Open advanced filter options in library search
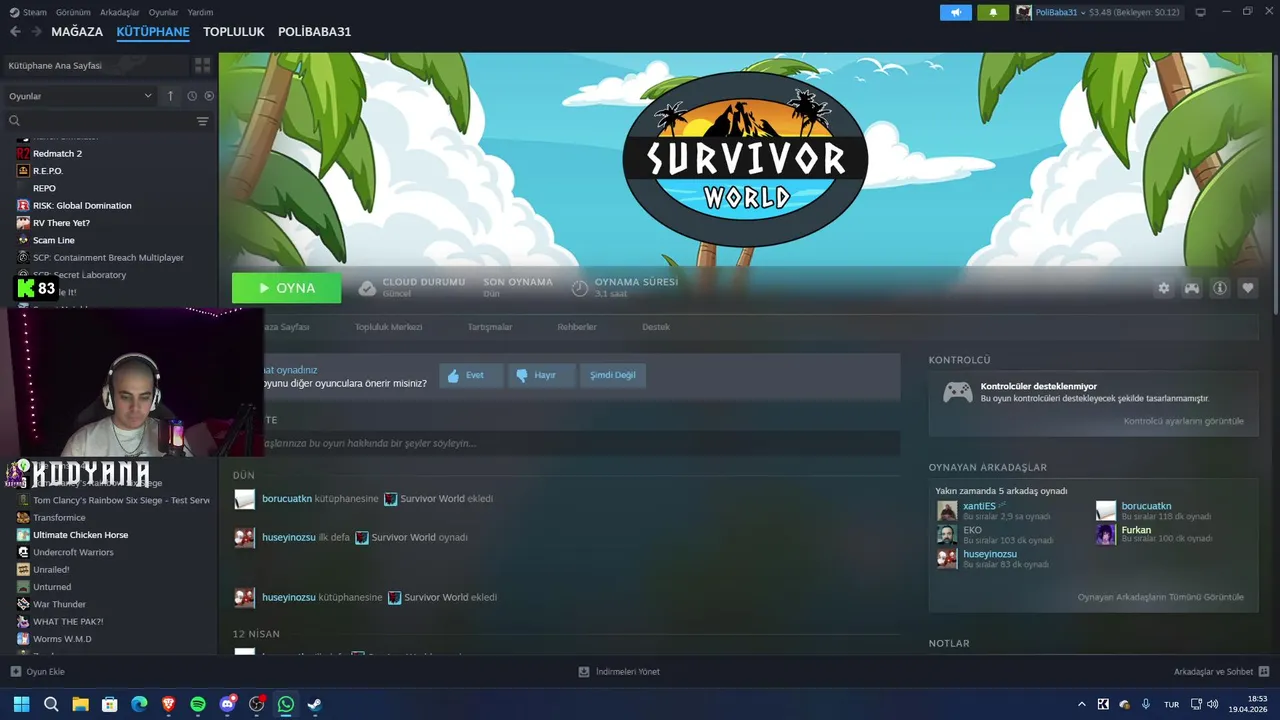Viewport: 1280px width, 720px height. pyautogui.click(x=202, y=121)
